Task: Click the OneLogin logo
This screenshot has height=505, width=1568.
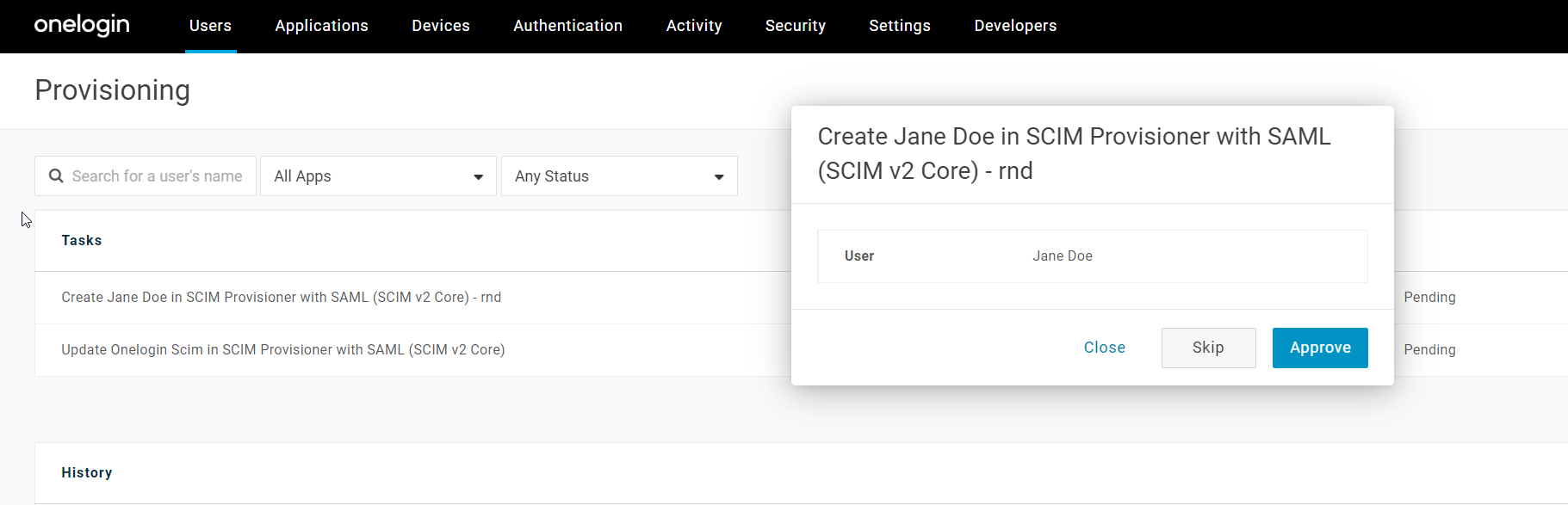Action: click(82, 26)
